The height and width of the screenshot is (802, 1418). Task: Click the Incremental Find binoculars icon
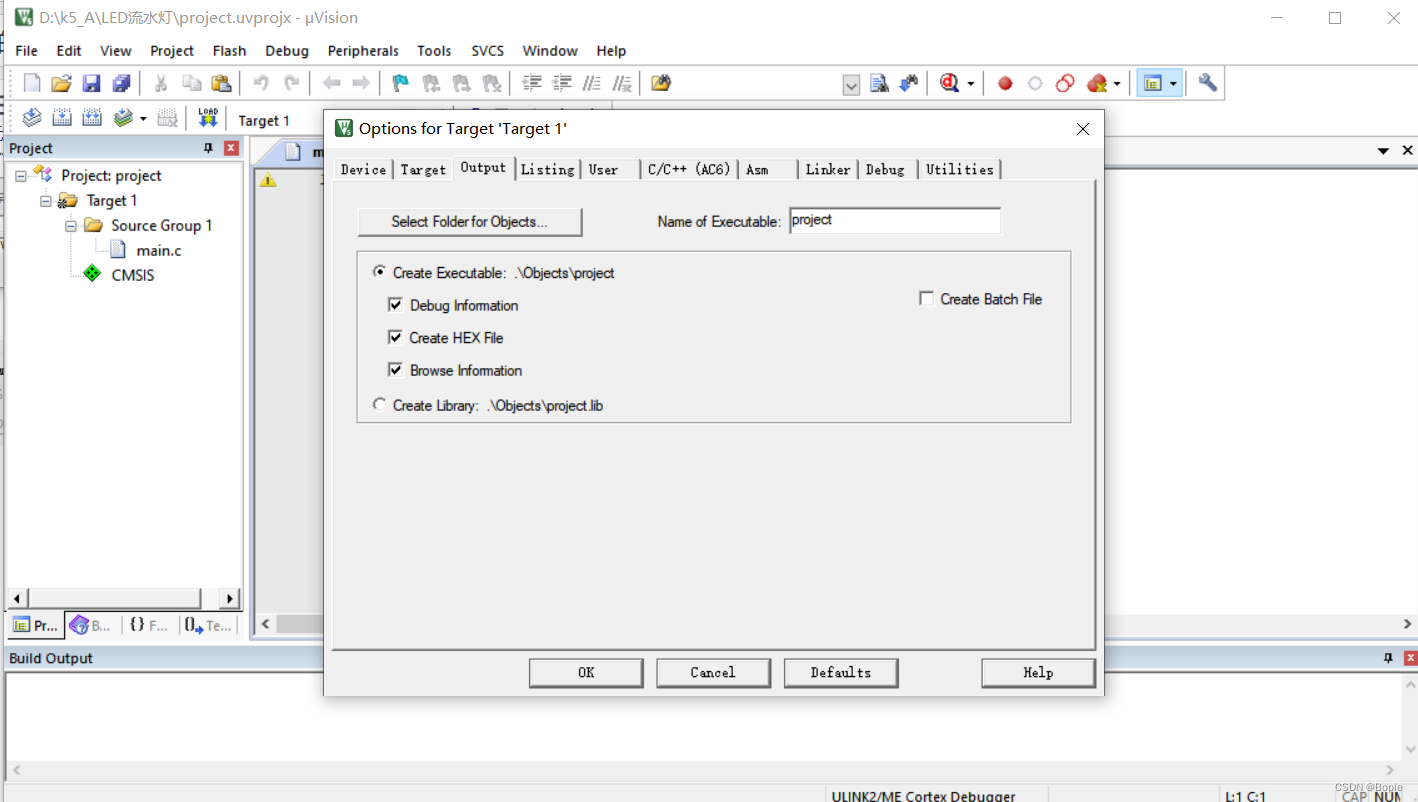[x=909, y=83]
